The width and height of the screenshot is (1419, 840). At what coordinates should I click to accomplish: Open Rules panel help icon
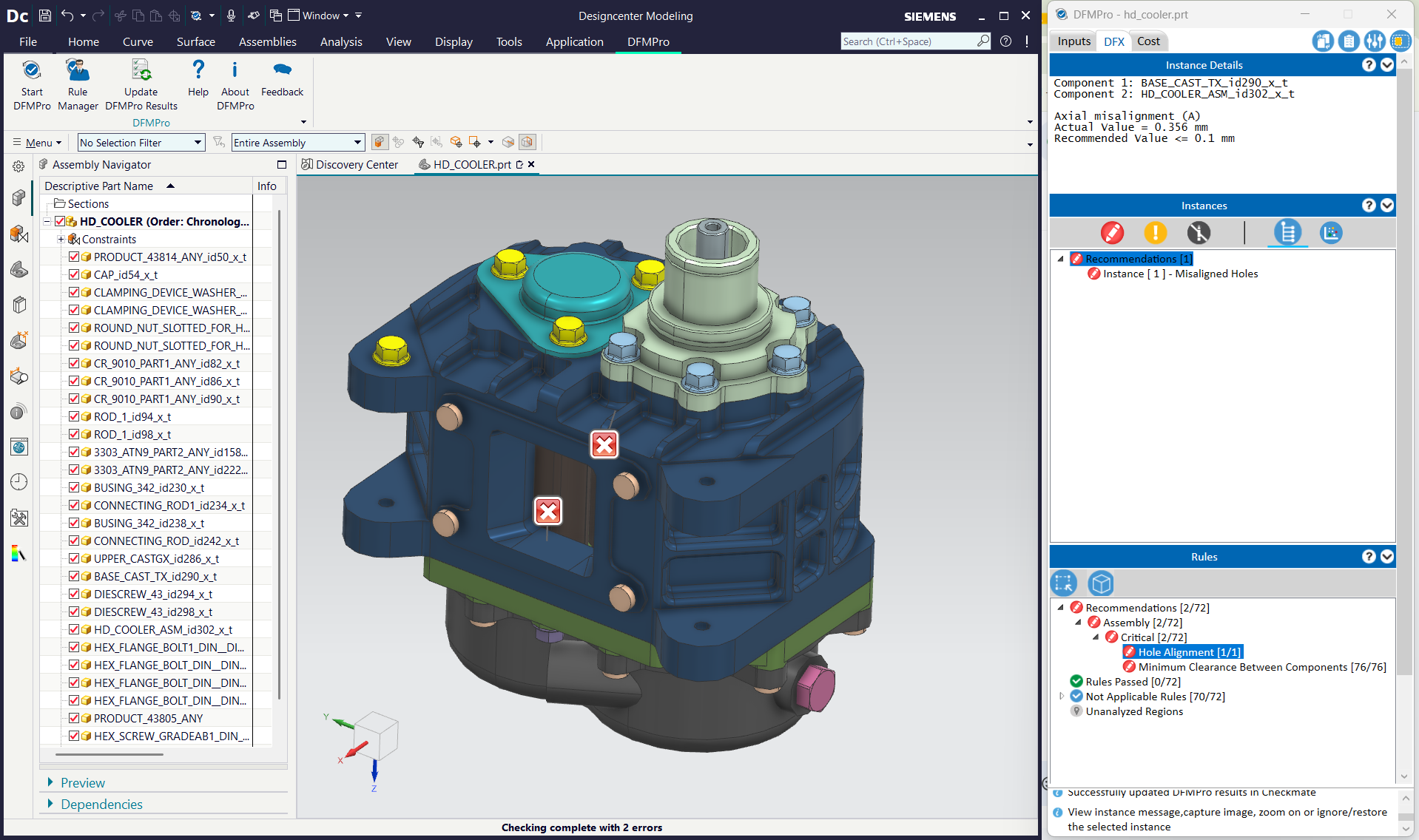[1369, 557]
